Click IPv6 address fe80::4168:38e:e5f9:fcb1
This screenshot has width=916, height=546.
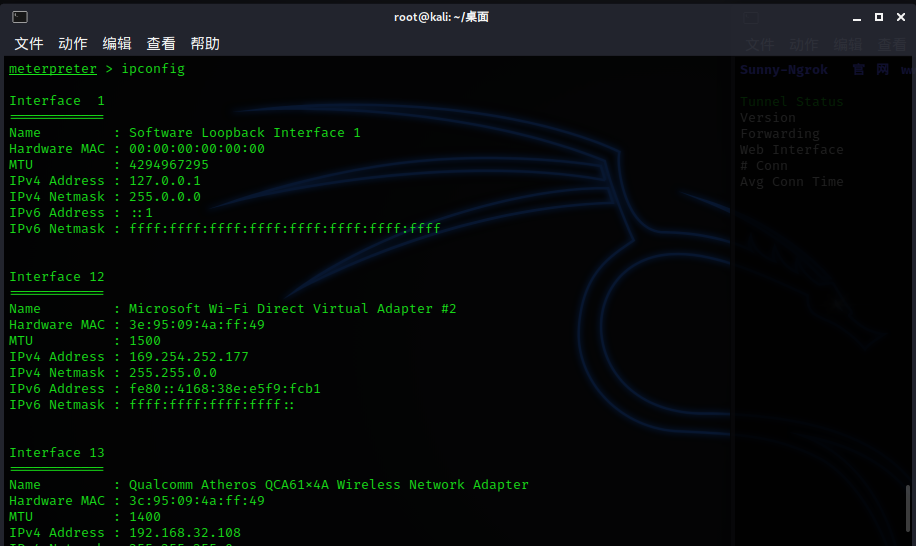[x=225, y=389]
